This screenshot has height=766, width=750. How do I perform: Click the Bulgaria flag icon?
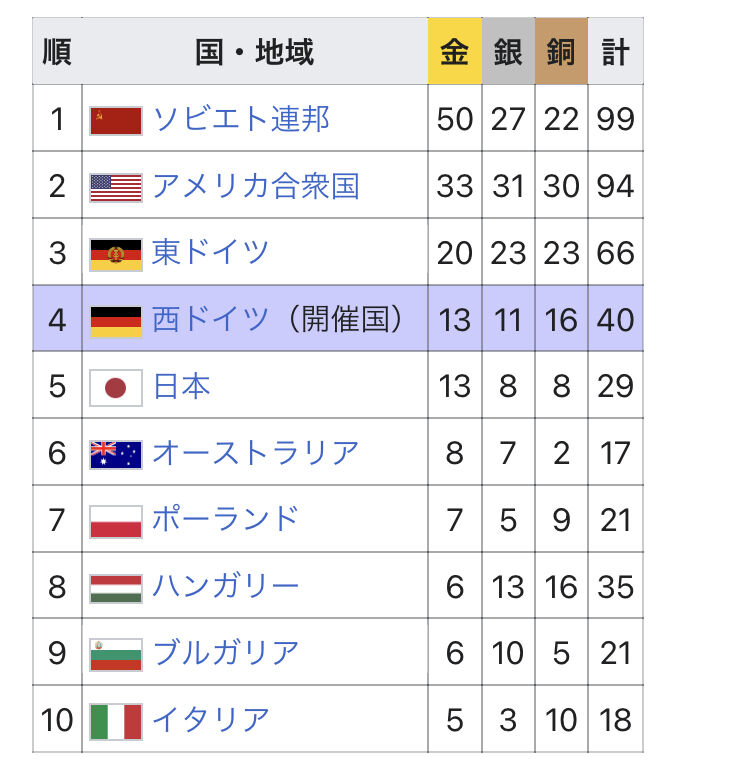(x=116, y=654)
